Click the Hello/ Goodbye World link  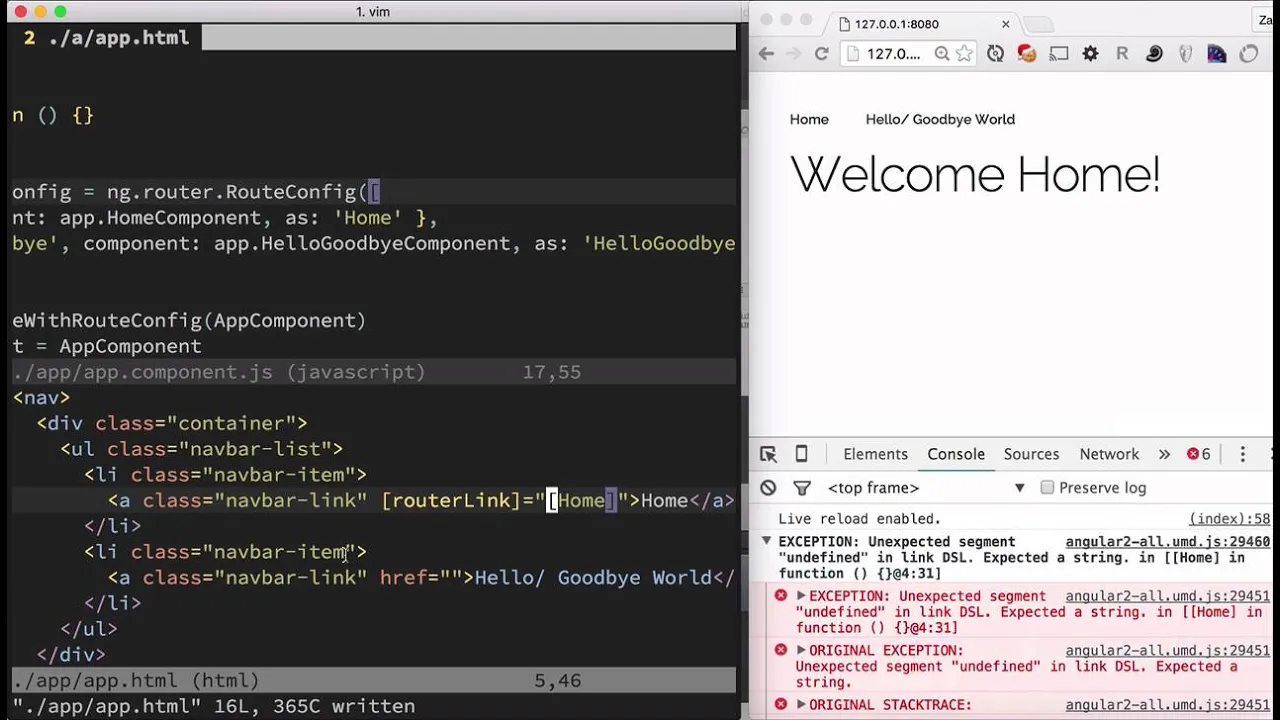(x=940, y=119)
